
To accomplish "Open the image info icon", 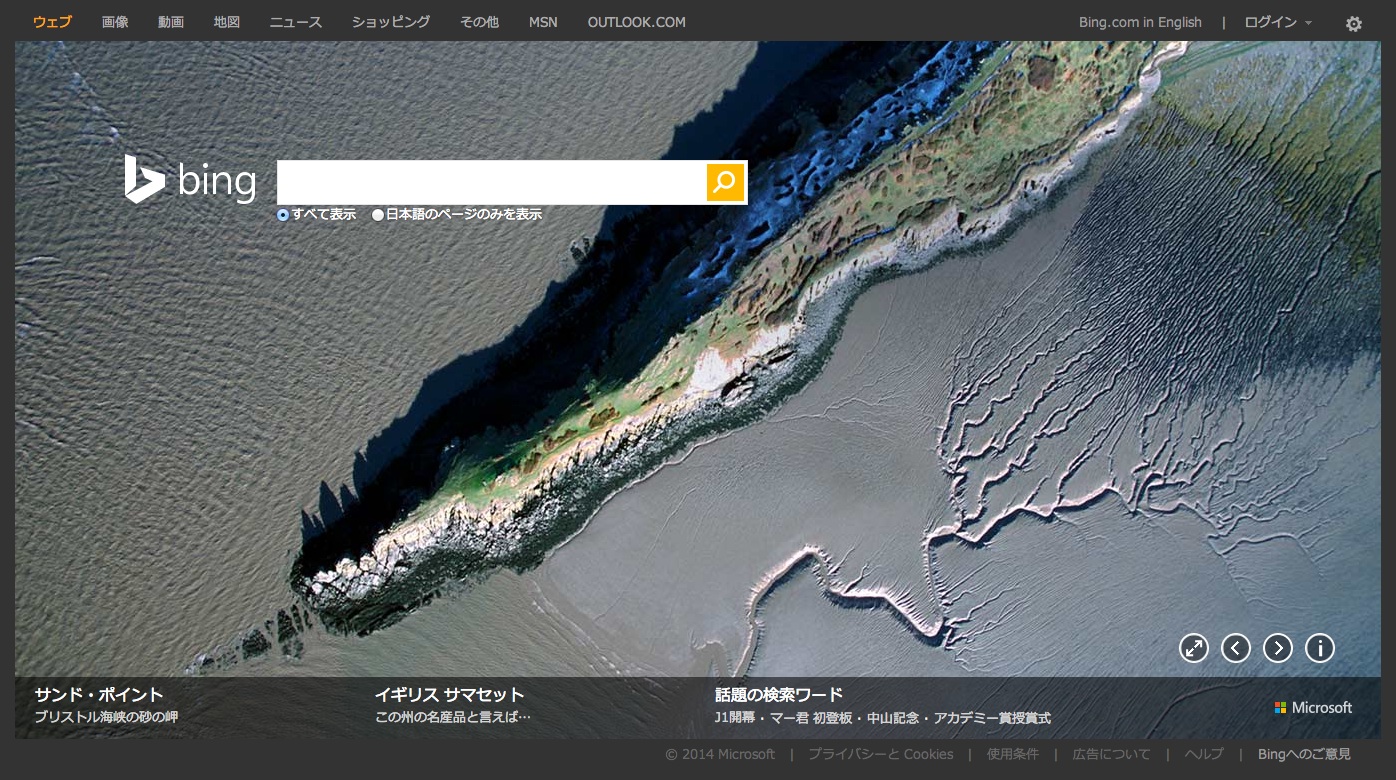I will [x=1320, y=648].
